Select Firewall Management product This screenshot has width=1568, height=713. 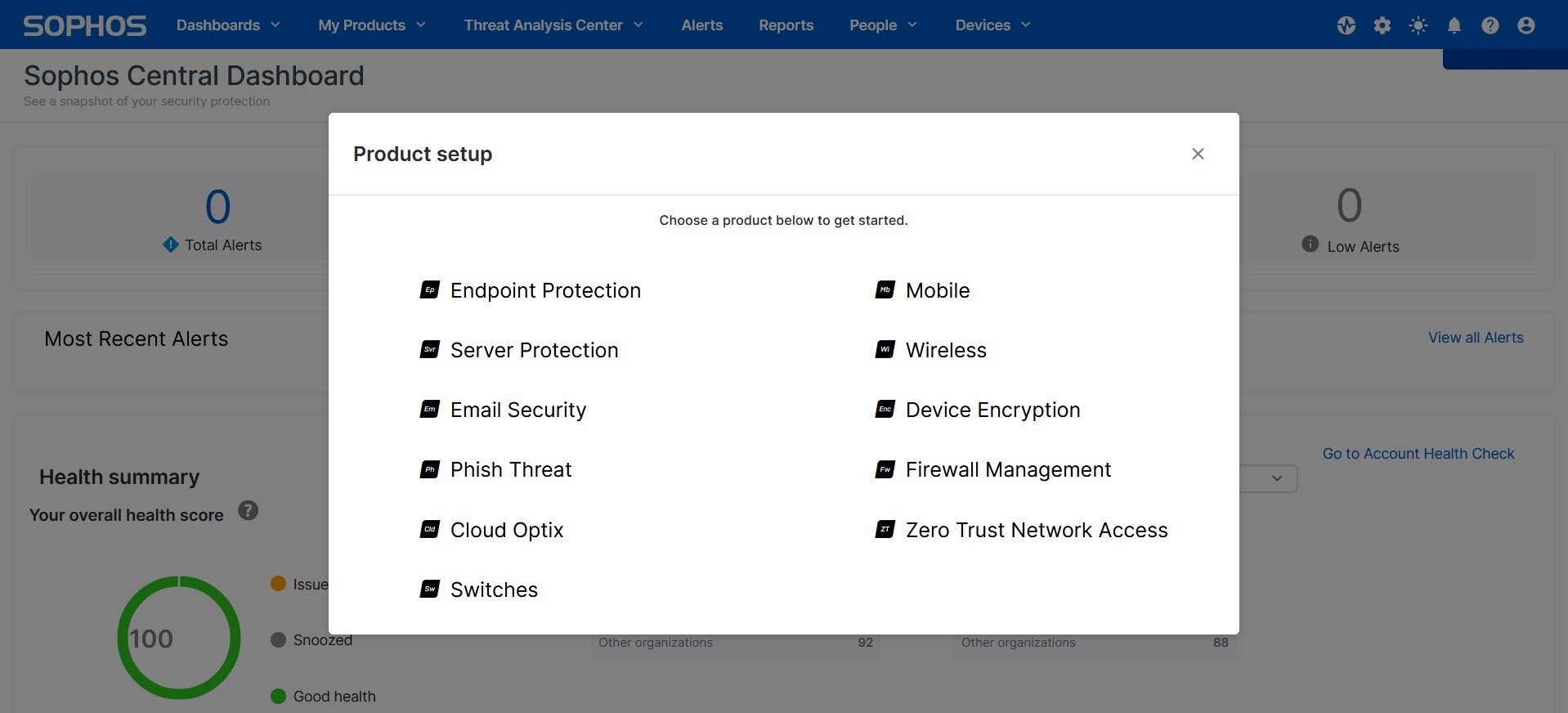coord(1008,469)
